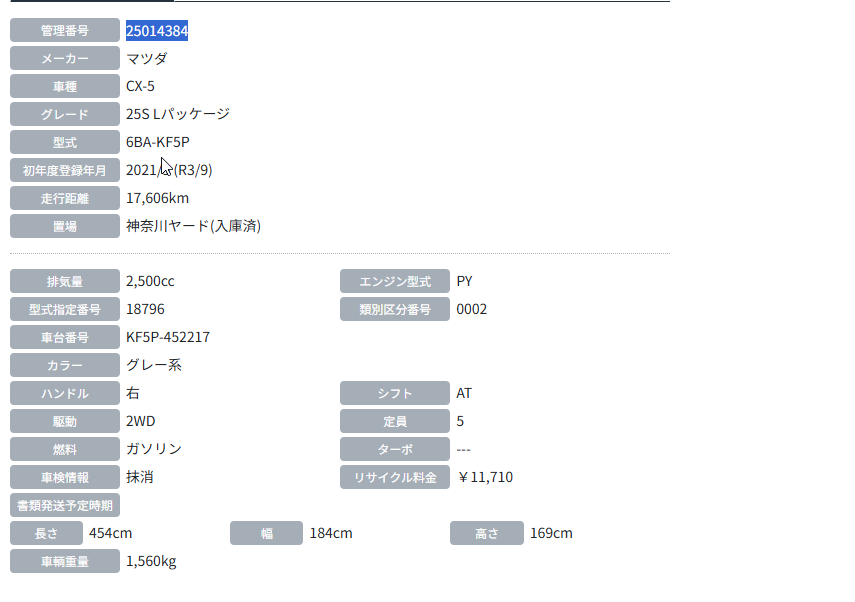
Task: Click the 排気量 label badge
Action: tap(65, 281)
